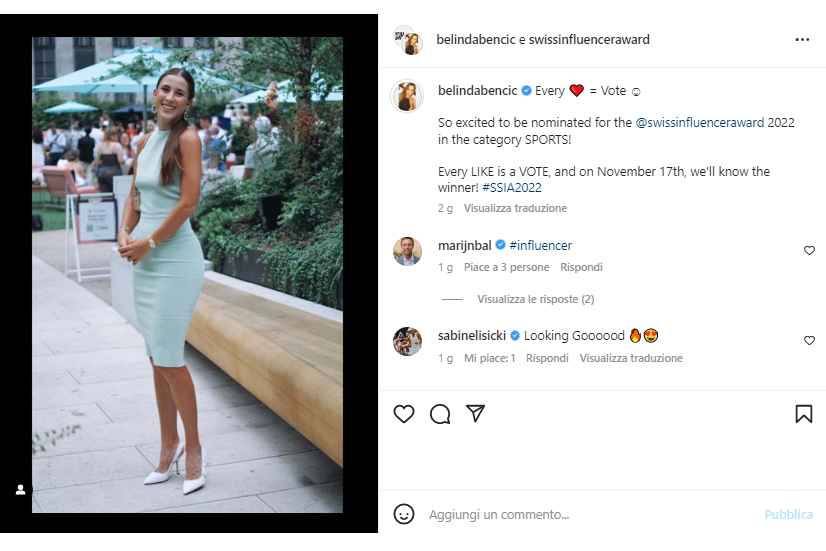Screen dimensions: 826x551
Task: Click the #influencer hashtag in the comment
Action: tap(540, 245)
